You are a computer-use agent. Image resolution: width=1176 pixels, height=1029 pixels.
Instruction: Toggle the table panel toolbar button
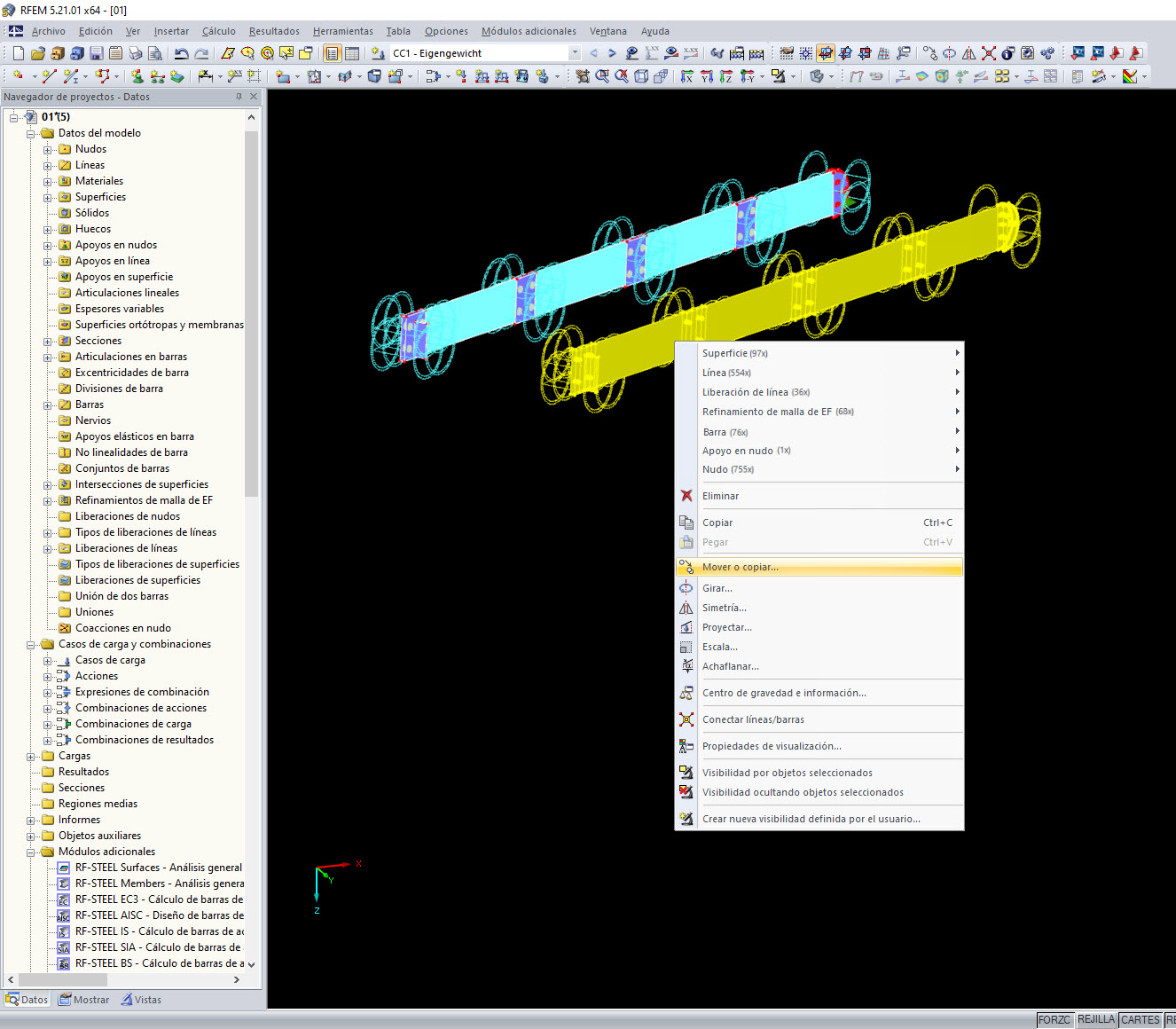point(351,53)
